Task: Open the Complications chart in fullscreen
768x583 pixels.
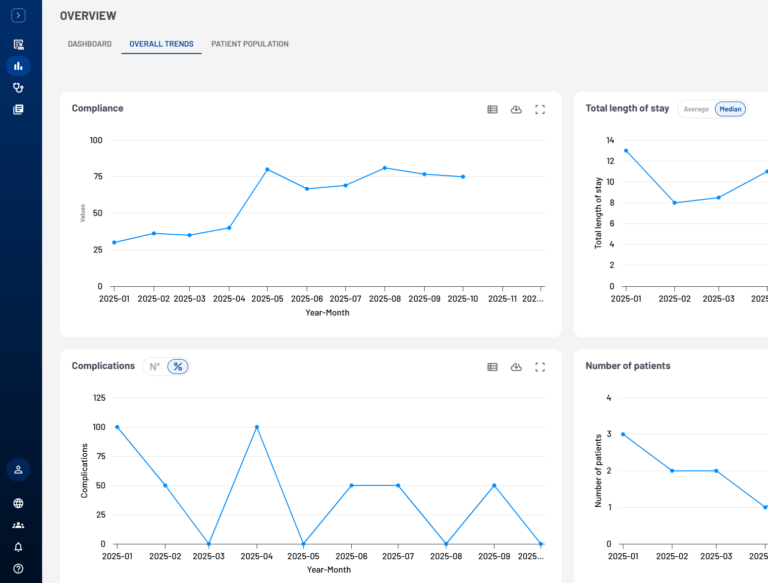Action: (x=540, y=367)
